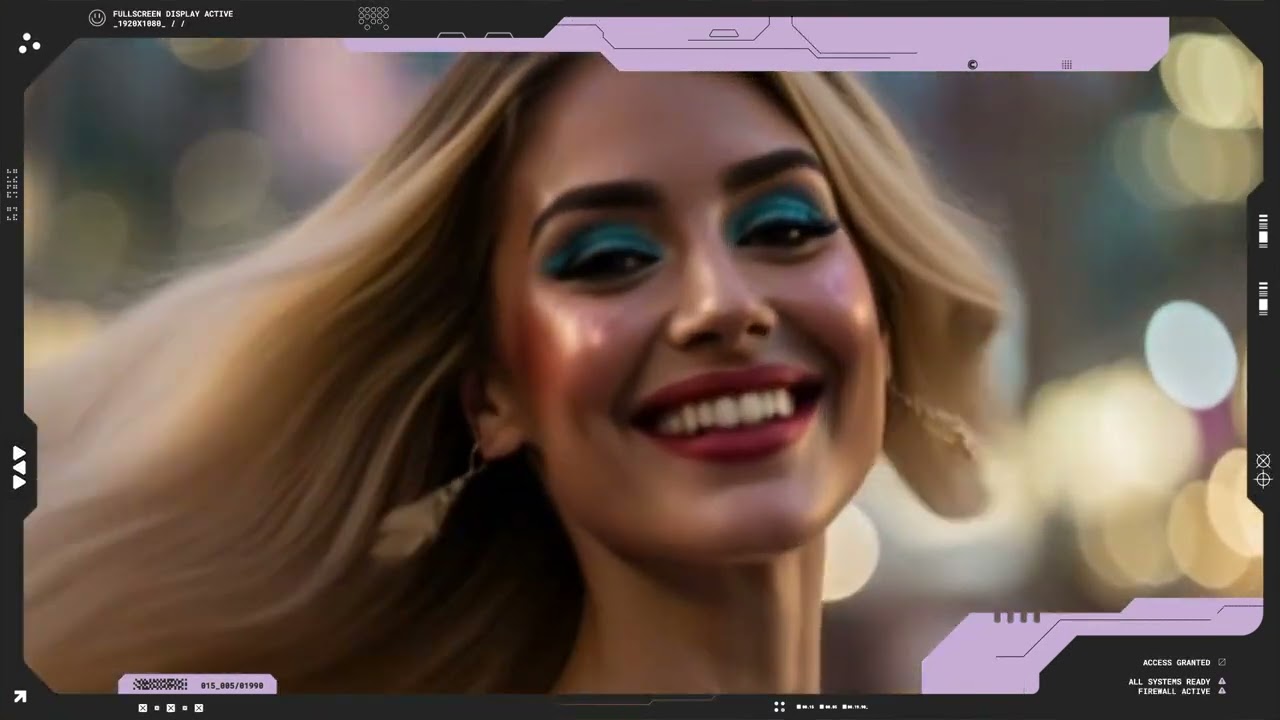Click the "ALL SYSTEMS READY" status text
The image size is (1280, 720).
(x=1170, y=682)
